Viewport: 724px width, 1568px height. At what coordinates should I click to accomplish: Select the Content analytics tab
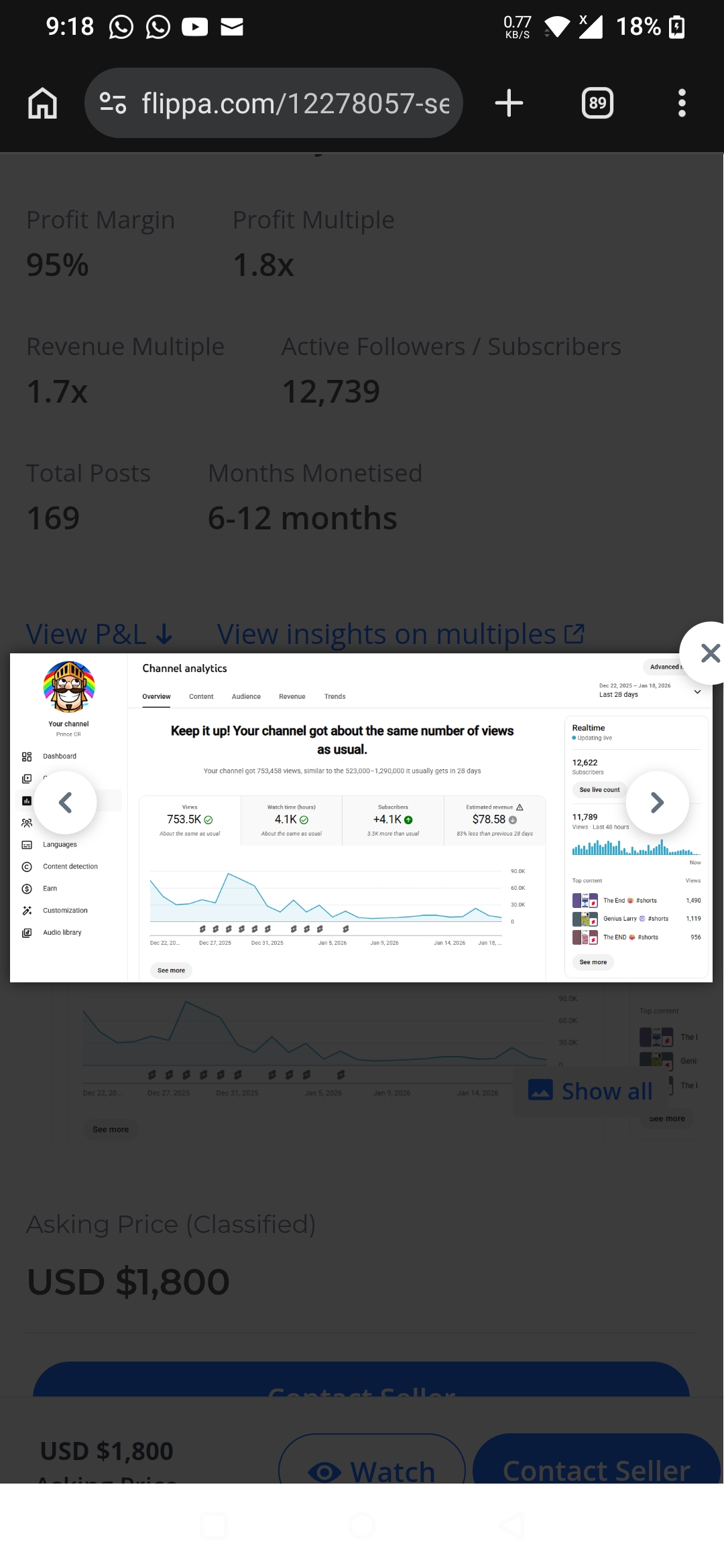click(x=201, y=697)
